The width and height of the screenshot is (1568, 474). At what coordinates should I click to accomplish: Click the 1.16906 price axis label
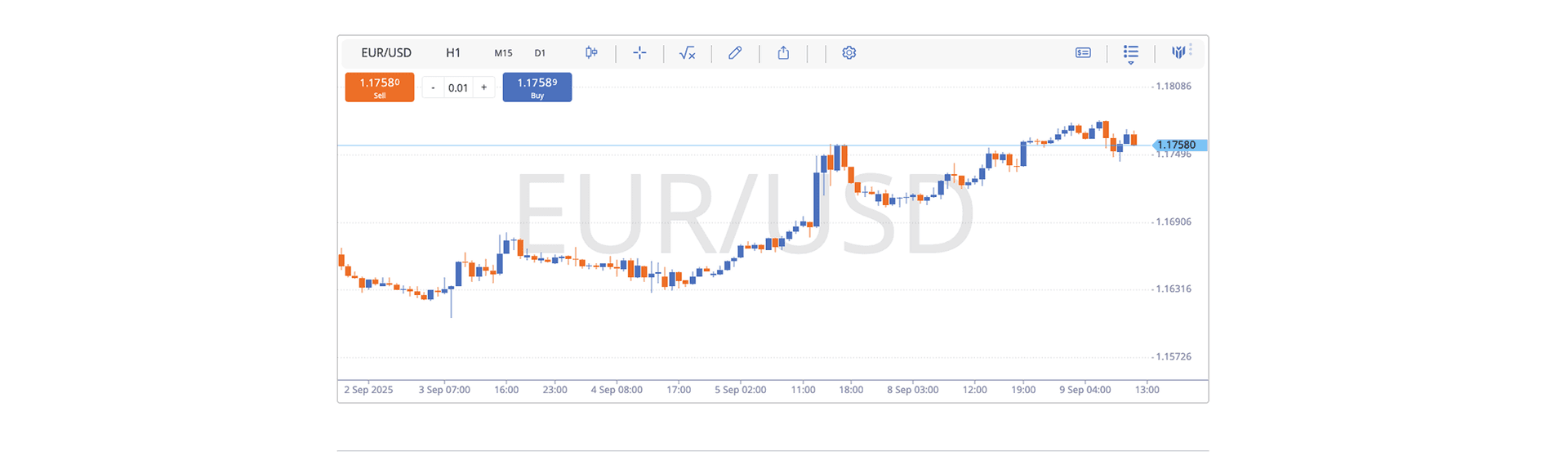1174,221
